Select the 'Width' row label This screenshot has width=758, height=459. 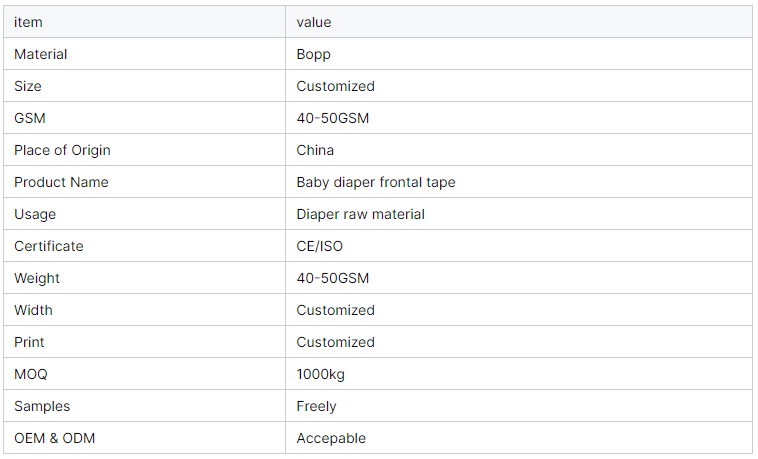point(33,310)
